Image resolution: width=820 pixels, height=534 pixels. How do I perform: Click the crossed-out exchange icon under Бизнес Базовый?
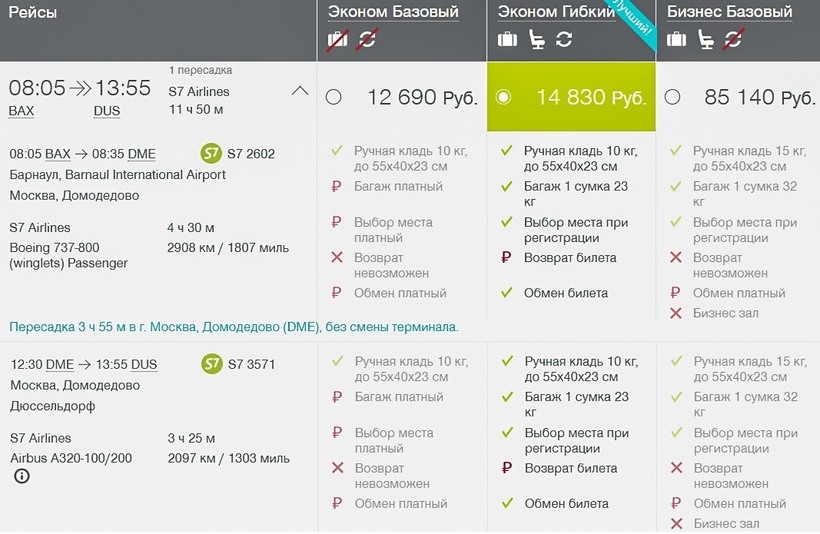734,40
